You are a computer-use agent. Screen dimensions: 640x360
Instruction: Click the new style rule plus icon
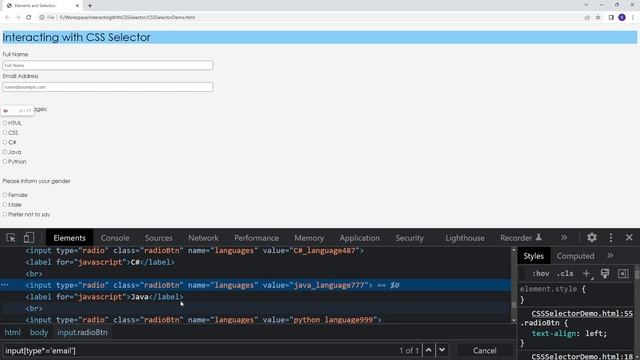tap(587, 273)
